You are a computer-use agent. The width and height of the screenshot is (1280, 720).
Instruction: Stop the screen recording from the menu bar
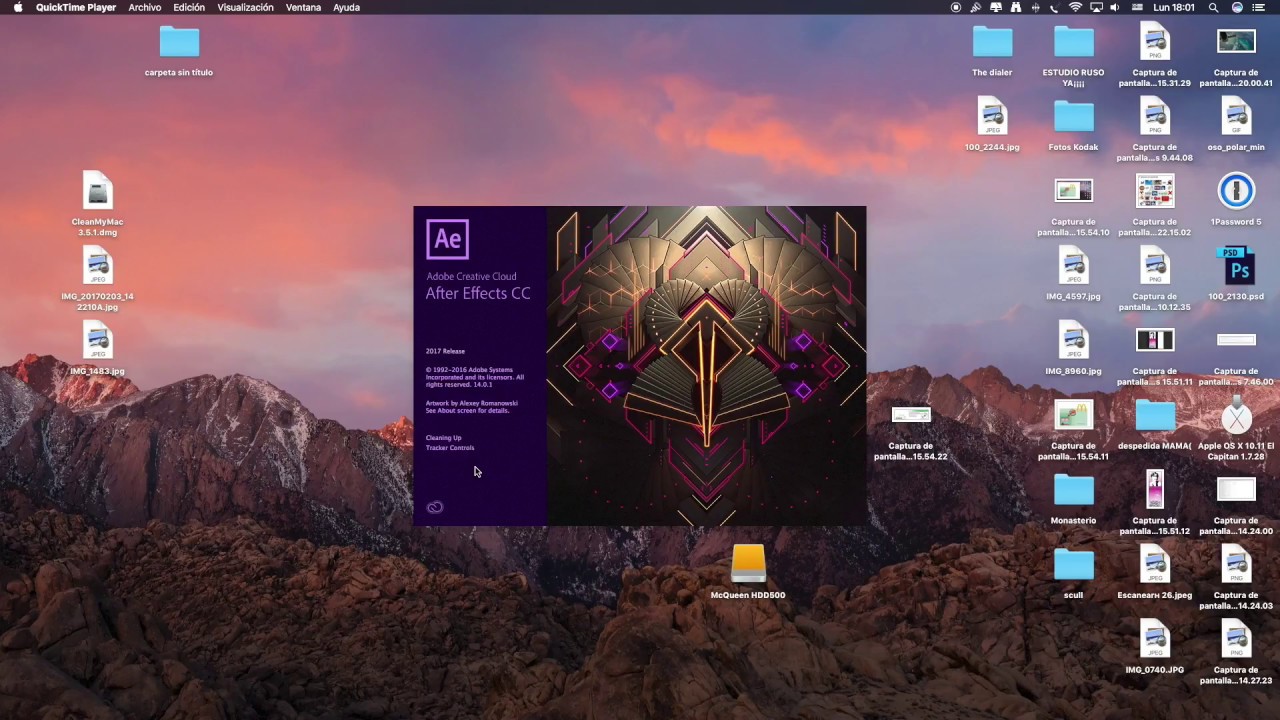coord(956,7)
